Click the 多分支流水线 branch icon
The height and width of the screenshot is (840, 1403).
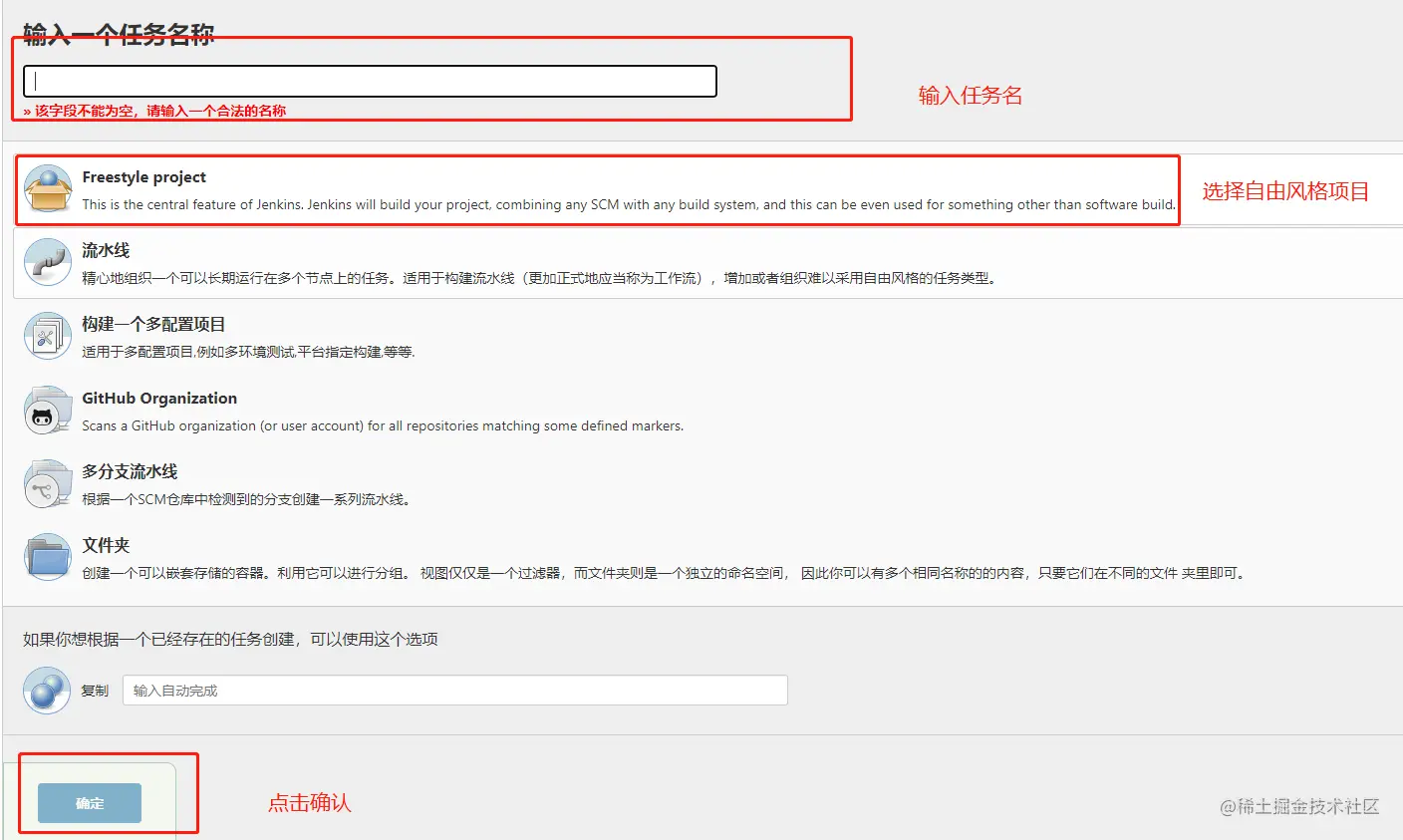click(48, 484)
